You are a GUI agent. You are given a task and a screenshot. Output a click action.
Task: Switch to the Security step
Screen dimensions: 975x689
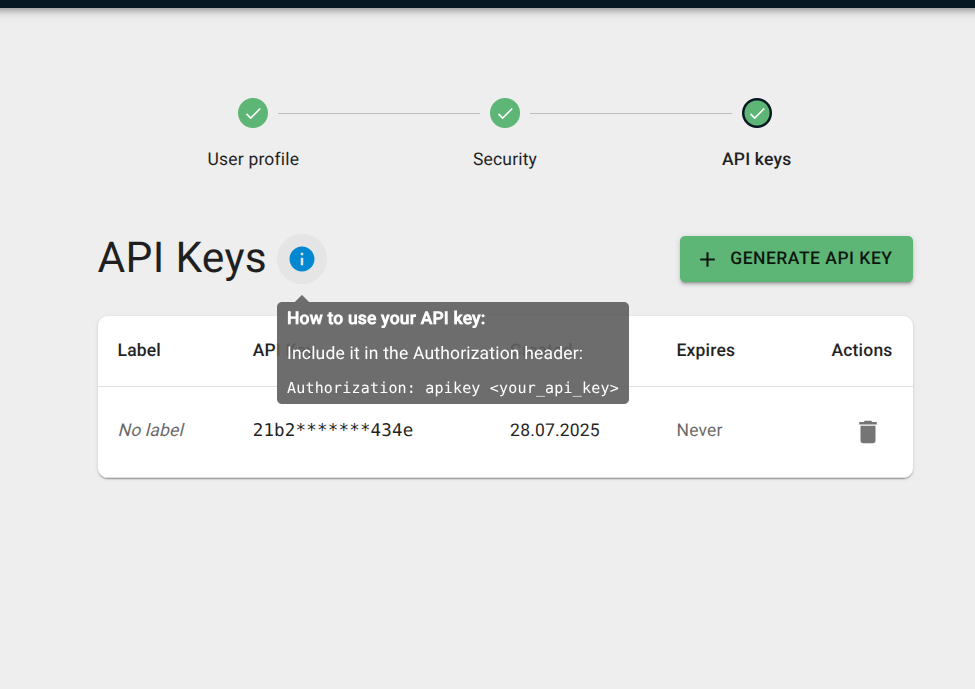click(504, 159)
